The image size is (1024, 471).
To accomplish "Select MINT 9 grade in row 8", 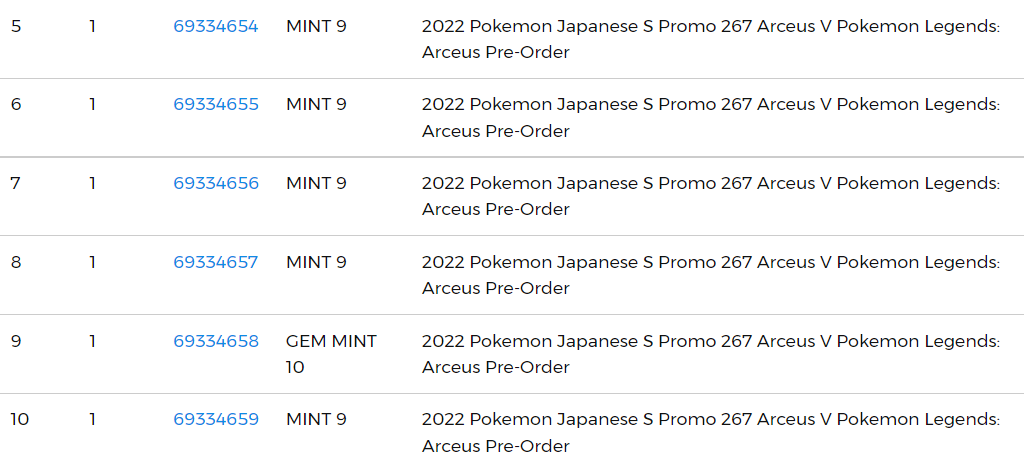I will 316,262.
